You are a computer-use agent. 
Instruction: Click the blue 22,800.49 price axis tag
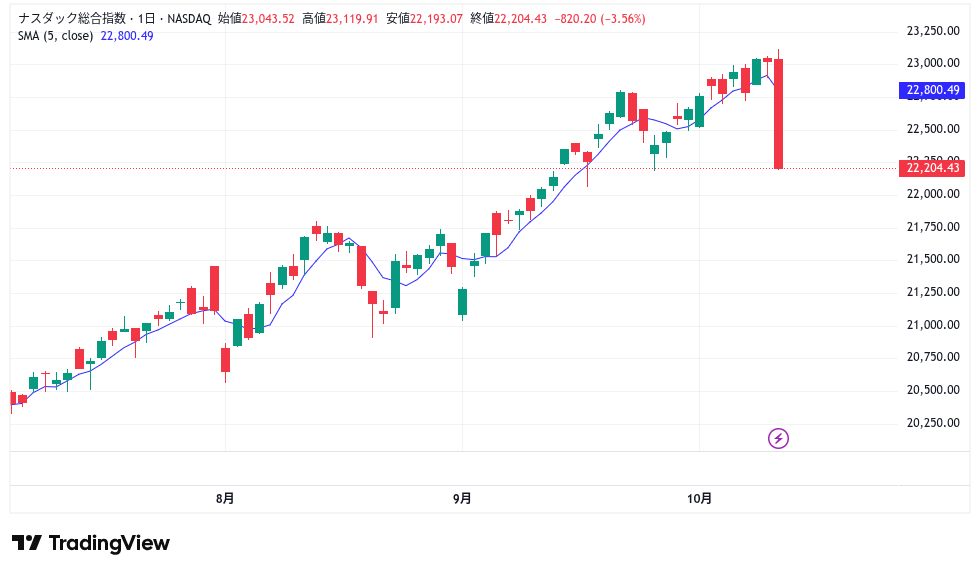932,91
